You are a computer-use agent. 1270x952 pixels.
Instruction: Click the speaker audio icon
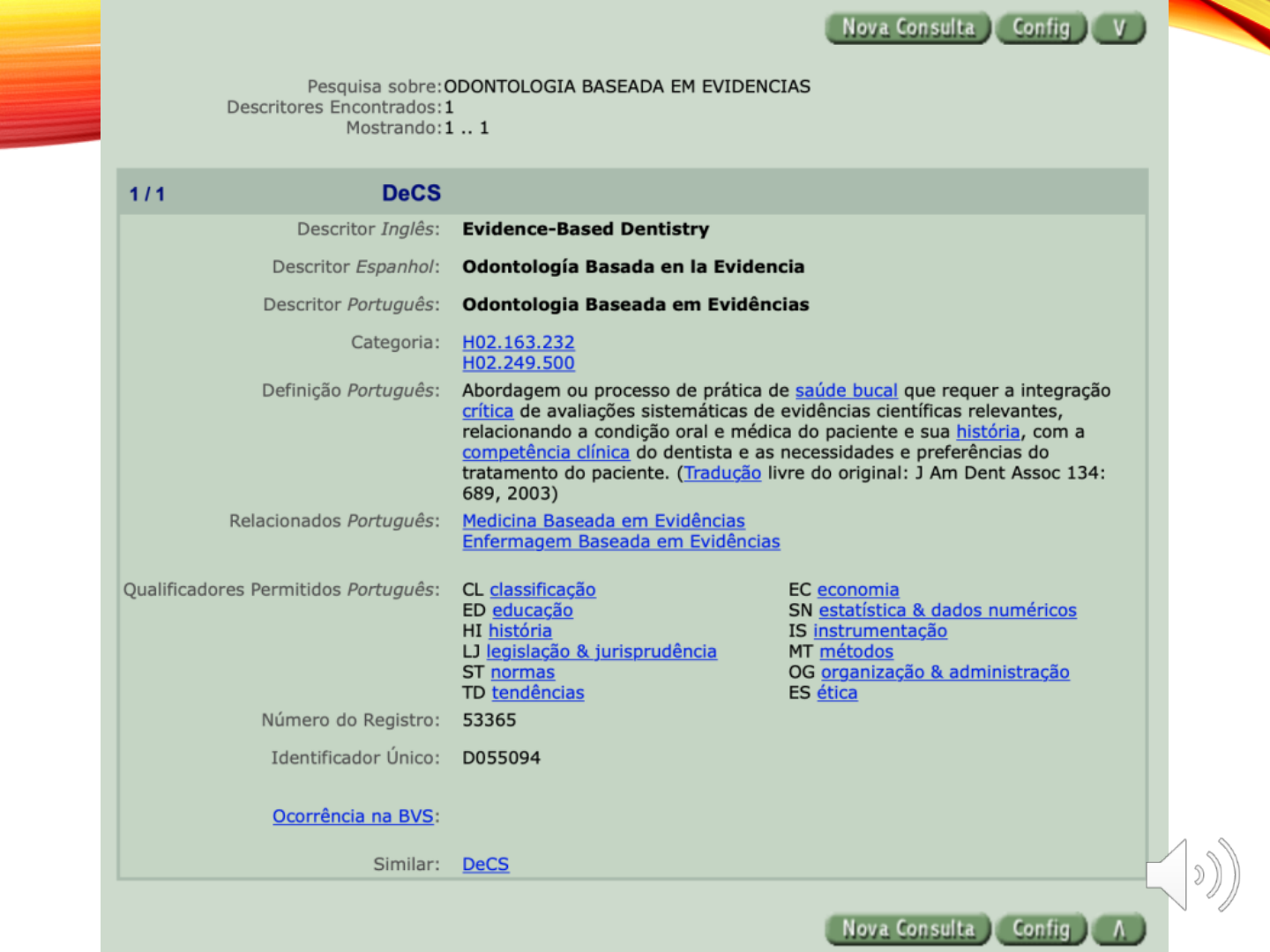[x=1192, y=875]
